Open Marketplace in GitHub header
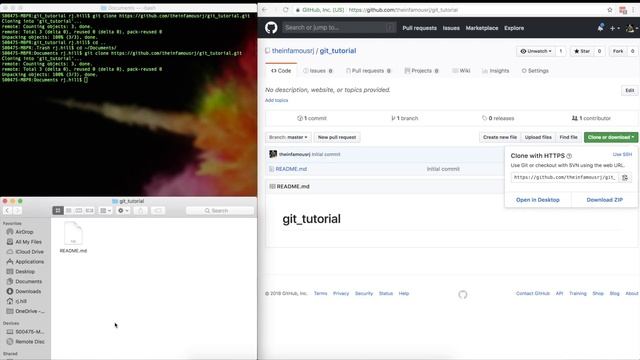The height and width of the screenshot is (360, 640). pos(482,28)
